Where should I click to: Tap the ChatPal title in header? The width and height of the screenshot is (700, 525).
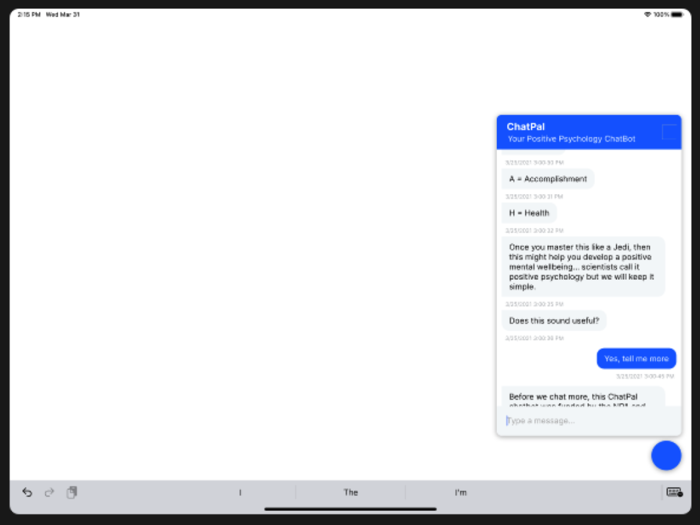525,127
